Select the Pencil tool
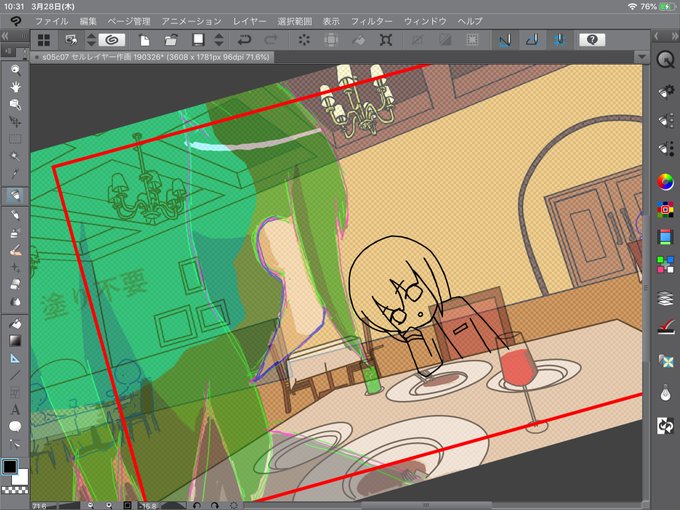Image resolution: width=680 pixels, height=510 pixels. click(x=15, y=216)
